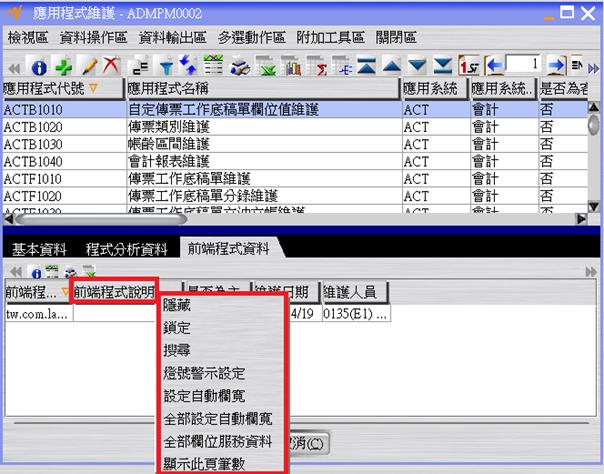This screenshot has height=474, width=604.
Task: Click the printer icon in main toolbar
Action: [x=240, y=65]
